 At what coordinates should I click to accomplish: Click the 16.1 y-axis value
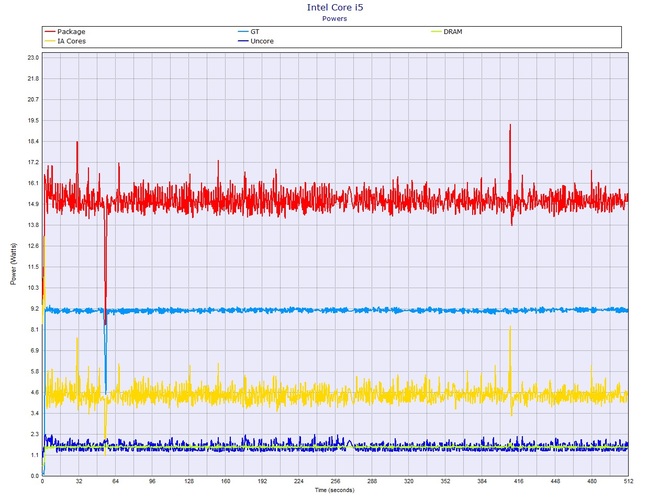tap(33, 183)
